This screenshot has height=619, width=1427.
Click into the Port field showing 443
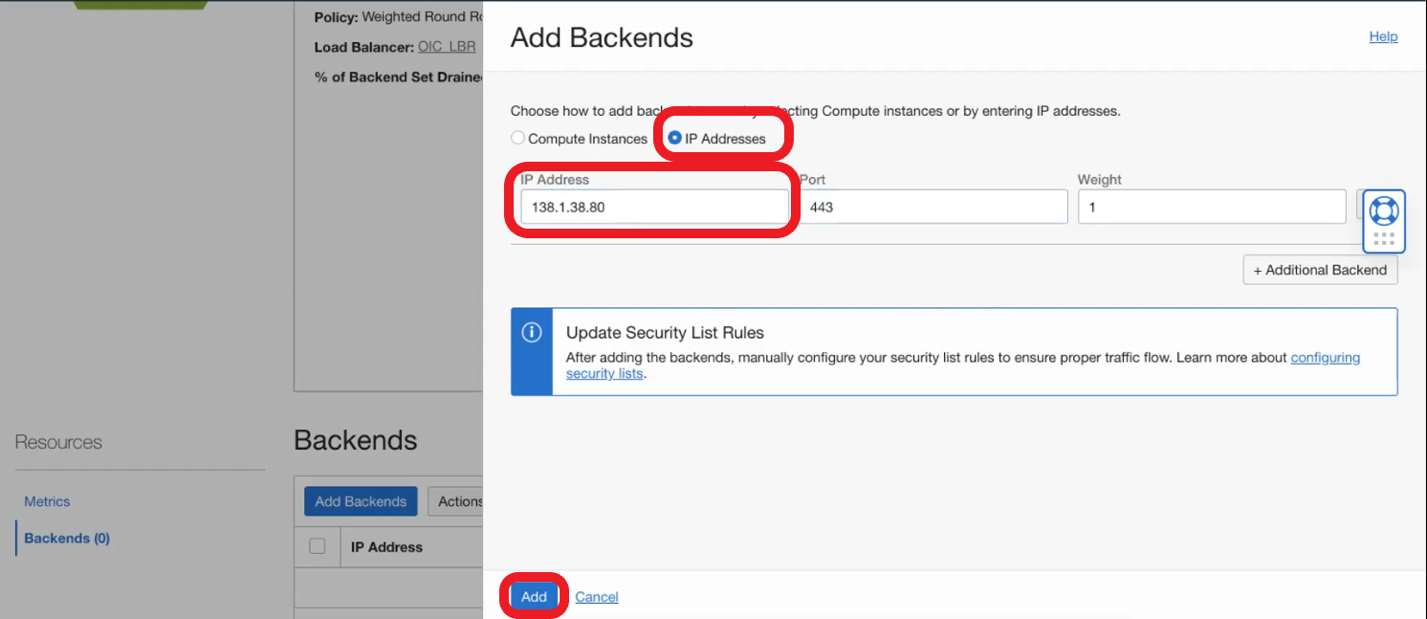[933, 207]
